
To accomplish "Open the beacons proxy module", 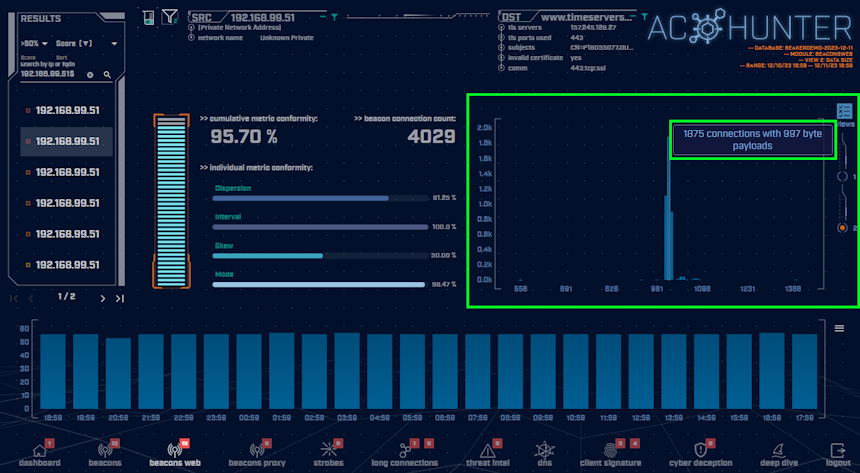I will 257,455.
